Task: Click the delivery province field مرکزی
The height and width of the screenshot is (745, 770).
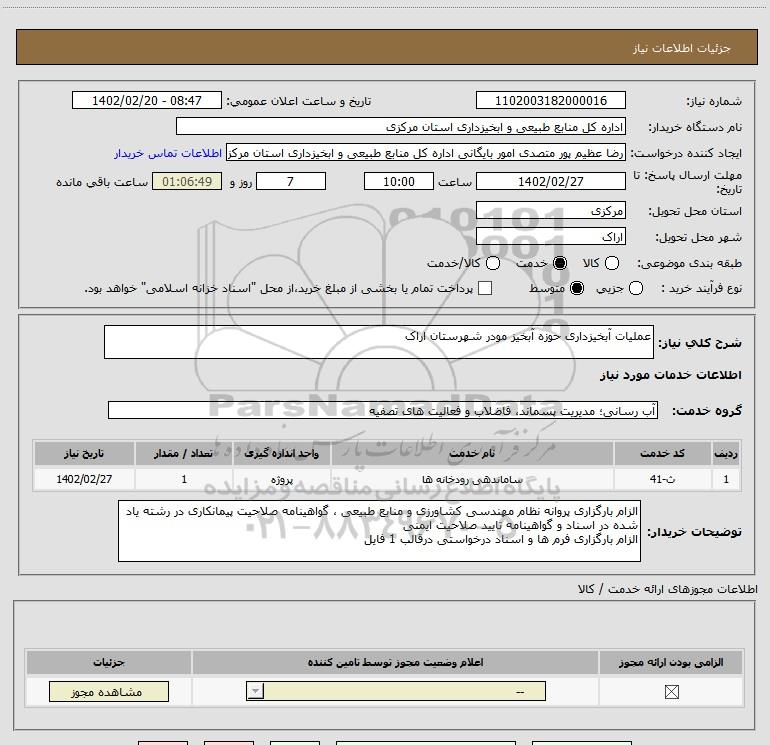Action: (550, 211)
